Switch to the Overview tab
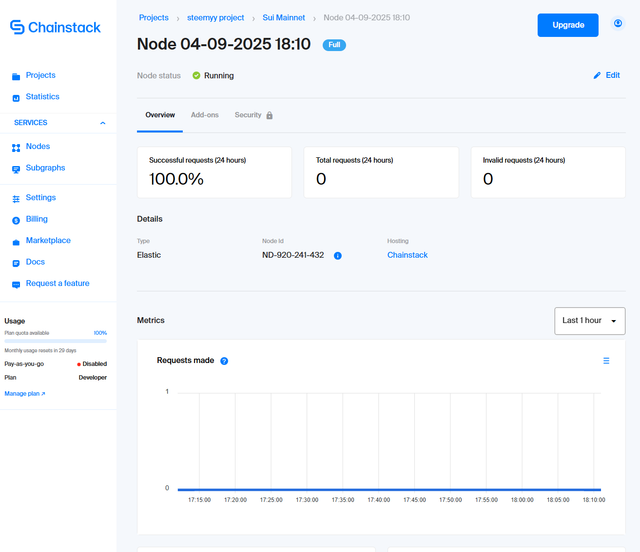The image size is (640, 552). (x=160, y=115)
